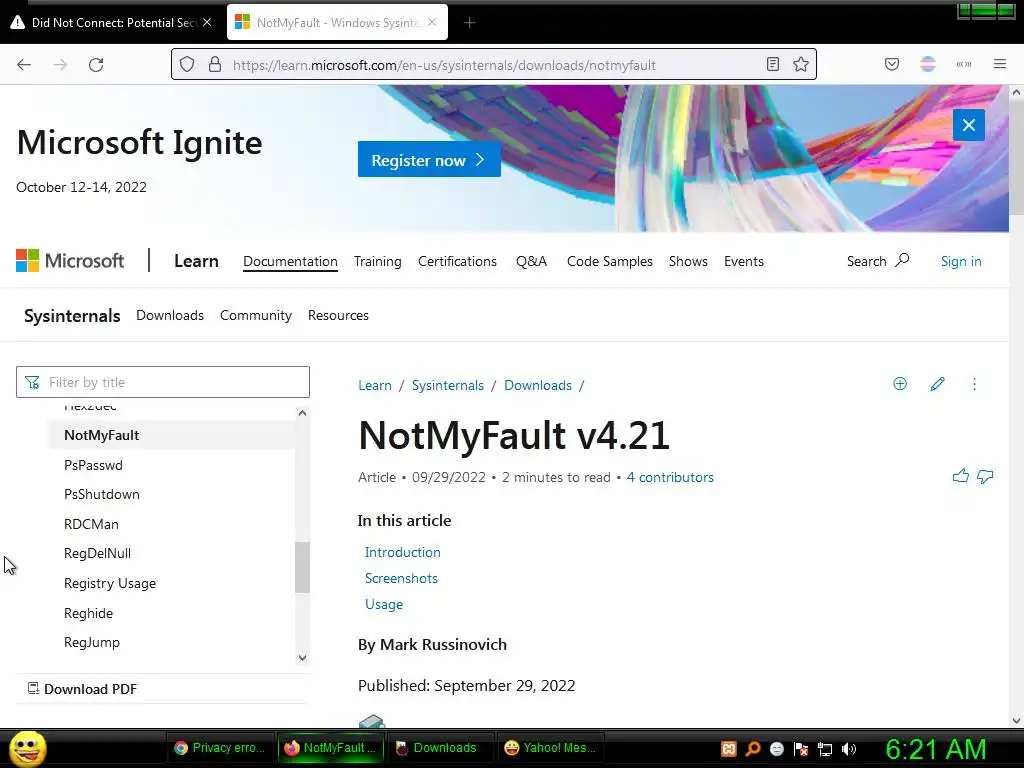Select NotMyFault in the sidebar list
Viewport: 1024px width, 768px height.
pos(171,435)
